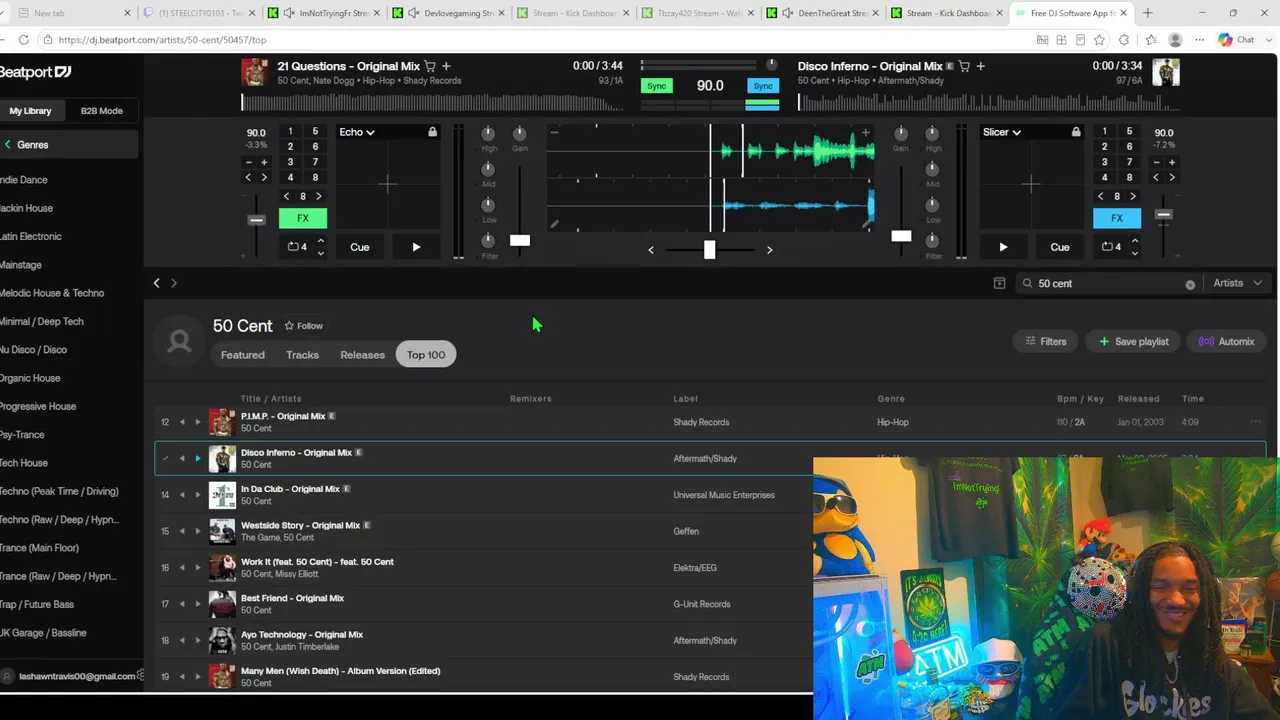The height and width of the screenshot is (720, 1280).
Task: Decrease left deck loop size with down chevron
Action: (x=321, y=253)
